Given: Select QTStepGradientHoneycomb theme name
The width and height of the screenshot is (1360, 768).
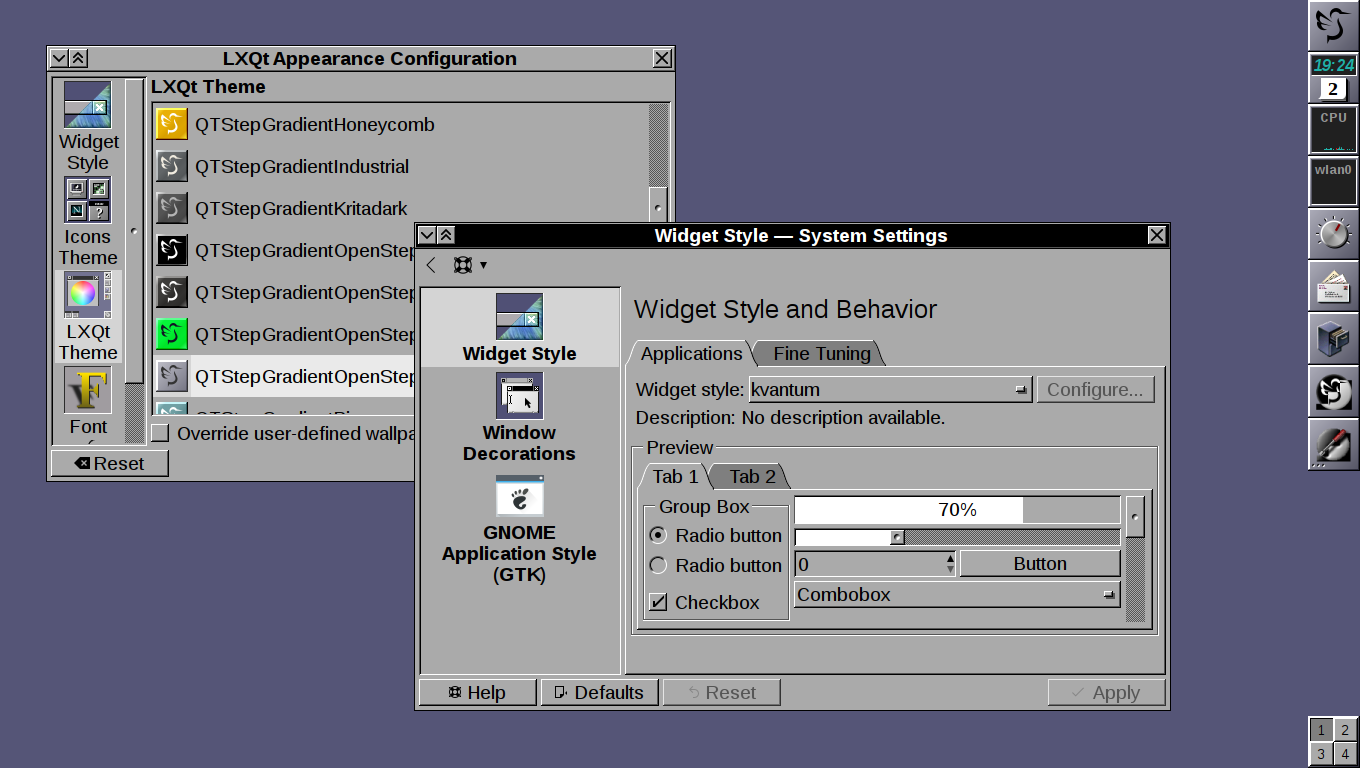Looking at the screenshot, I should (x=314, y=125).
